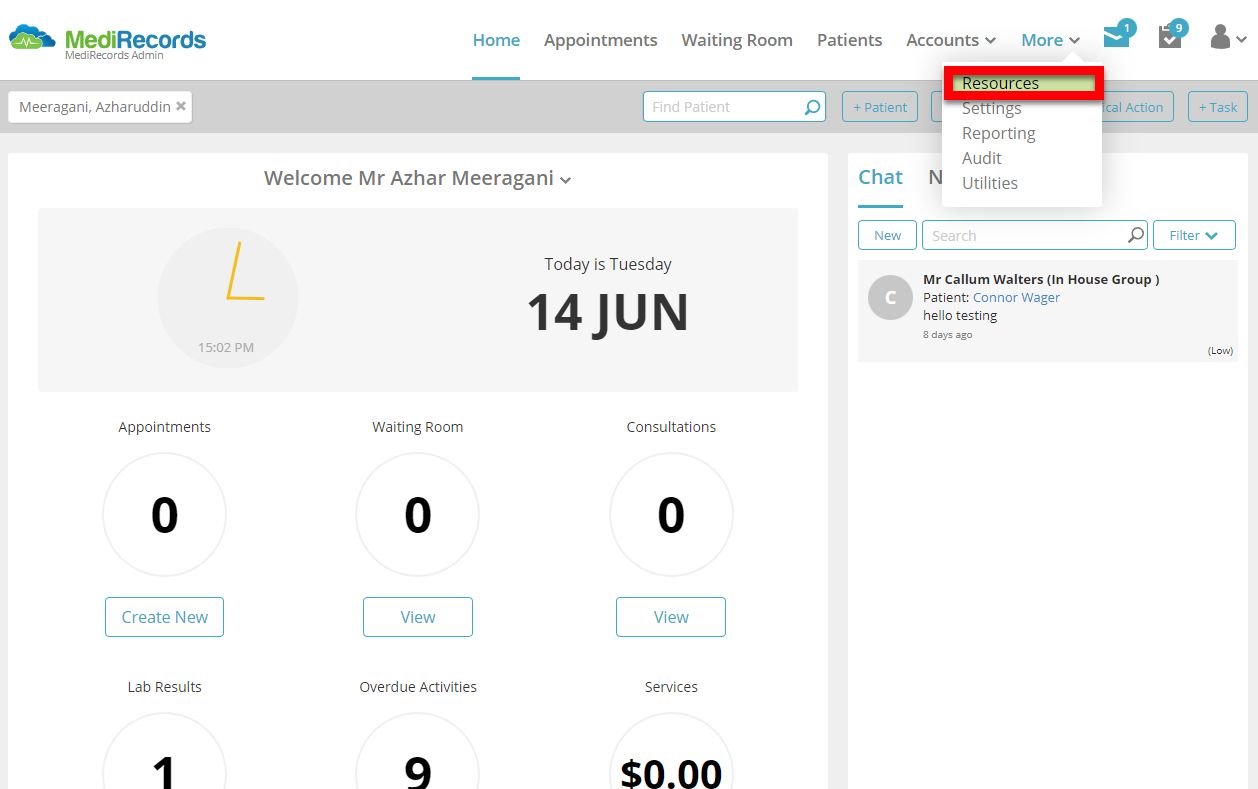The height and width of the screenshot is (789, 1258).
Task: Start a new chat with the New button
Action: pyautogui.click(x=888, y=235)
